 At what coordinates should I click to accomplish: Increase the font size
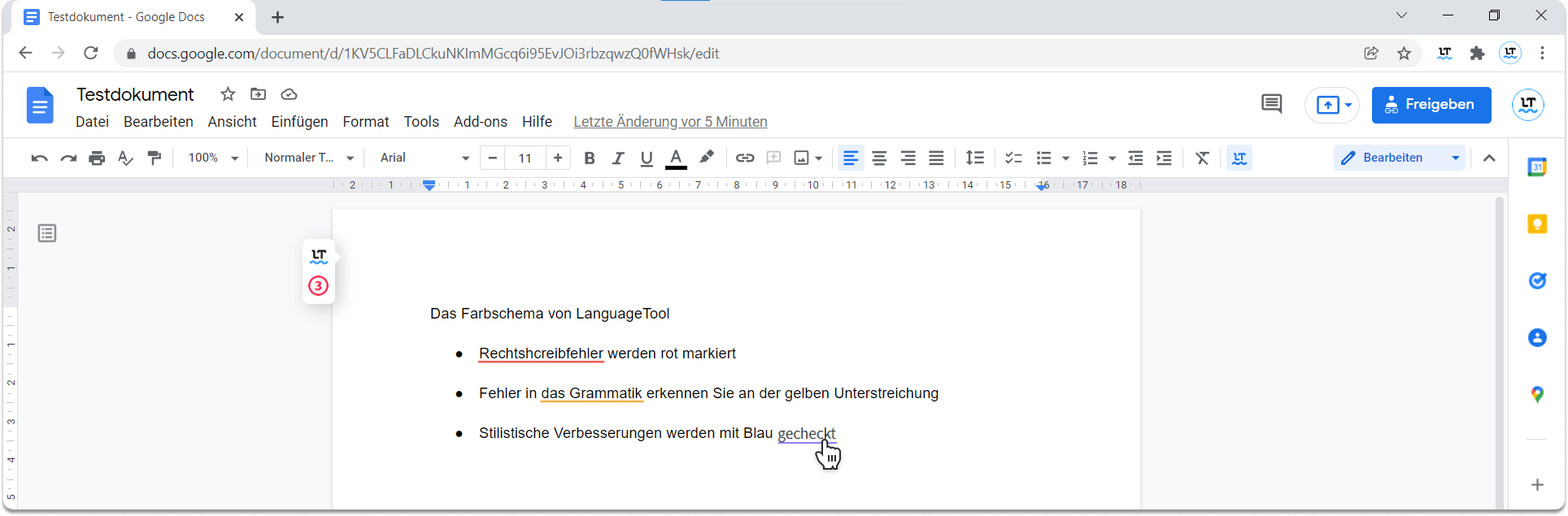558,158
